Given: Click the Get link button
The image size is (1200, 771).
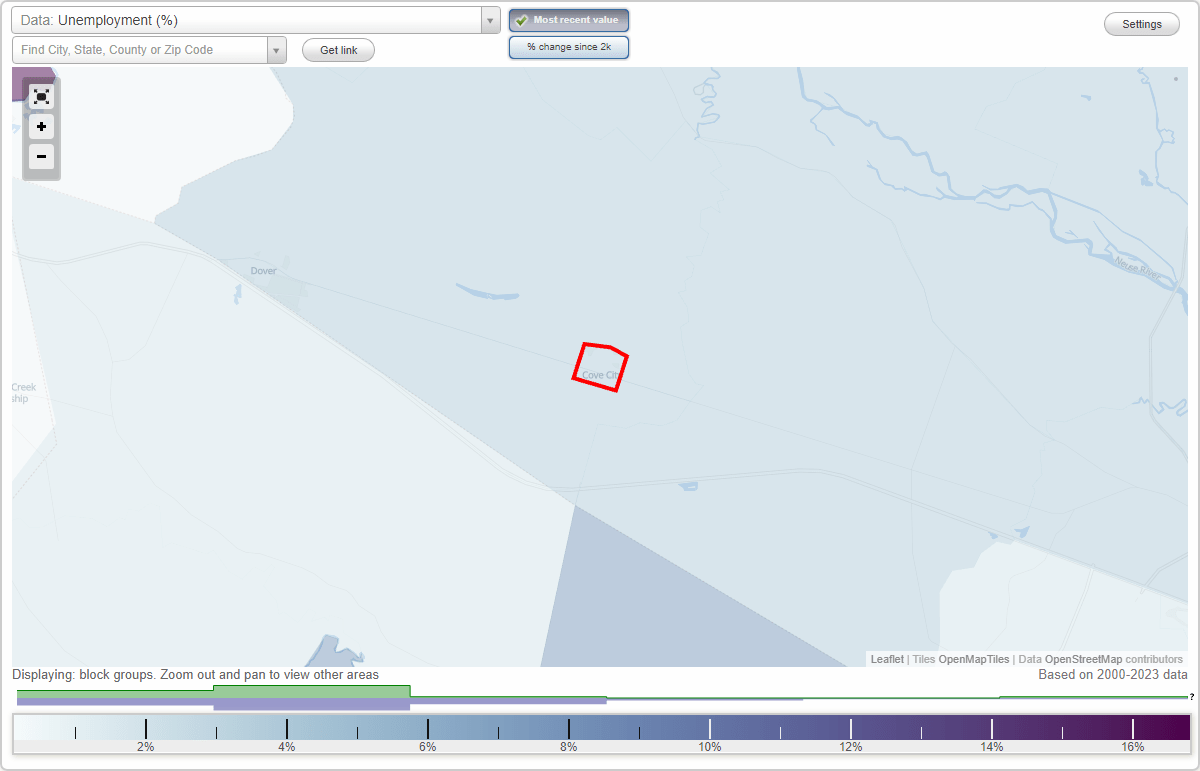Looking at the screenshot, I should point(338,50).
